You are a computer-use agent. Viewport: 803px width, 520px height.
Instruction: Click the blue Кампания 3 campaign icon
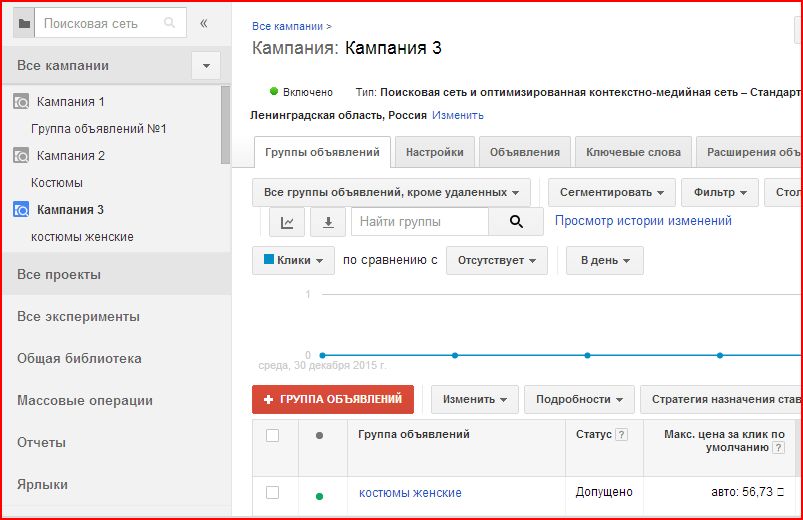(x=21, y=210)
